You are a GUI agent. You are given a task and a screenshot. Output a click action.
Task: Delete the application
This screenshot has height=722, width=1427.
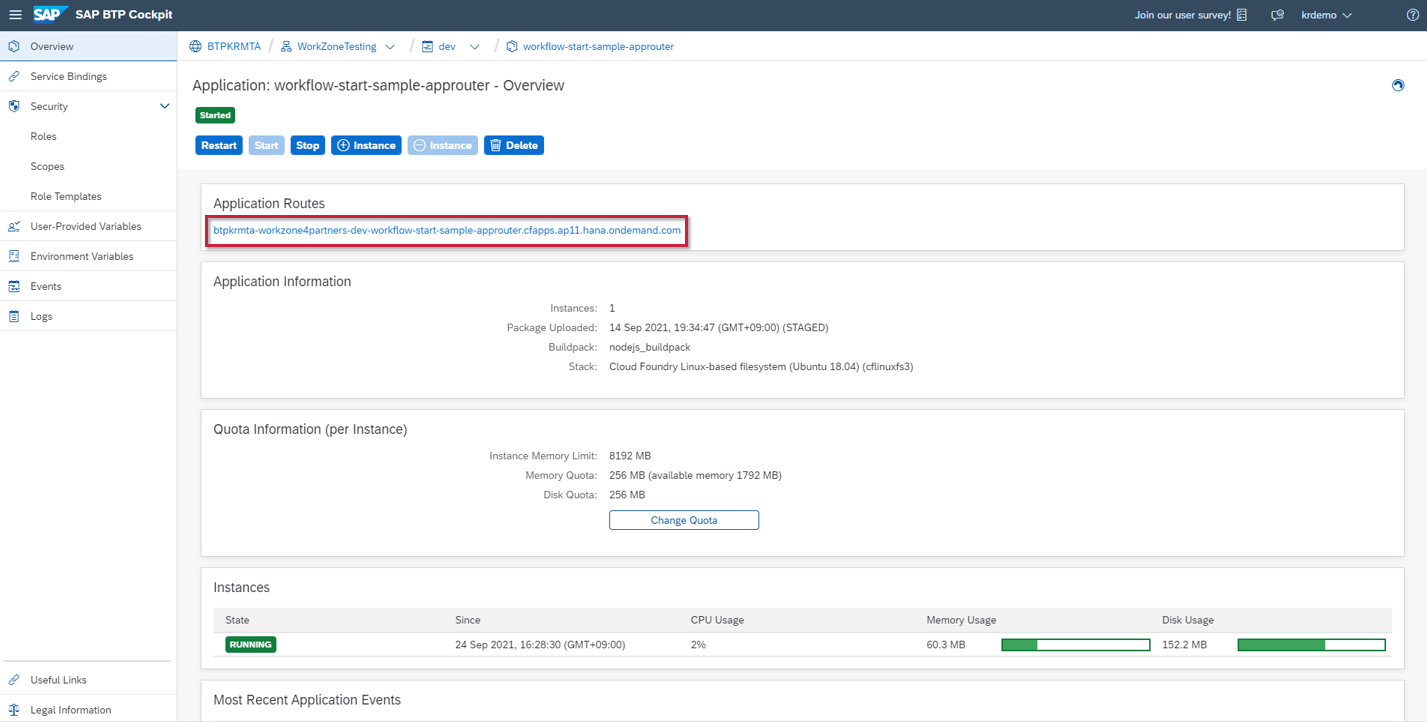click(x=514, y=145)
